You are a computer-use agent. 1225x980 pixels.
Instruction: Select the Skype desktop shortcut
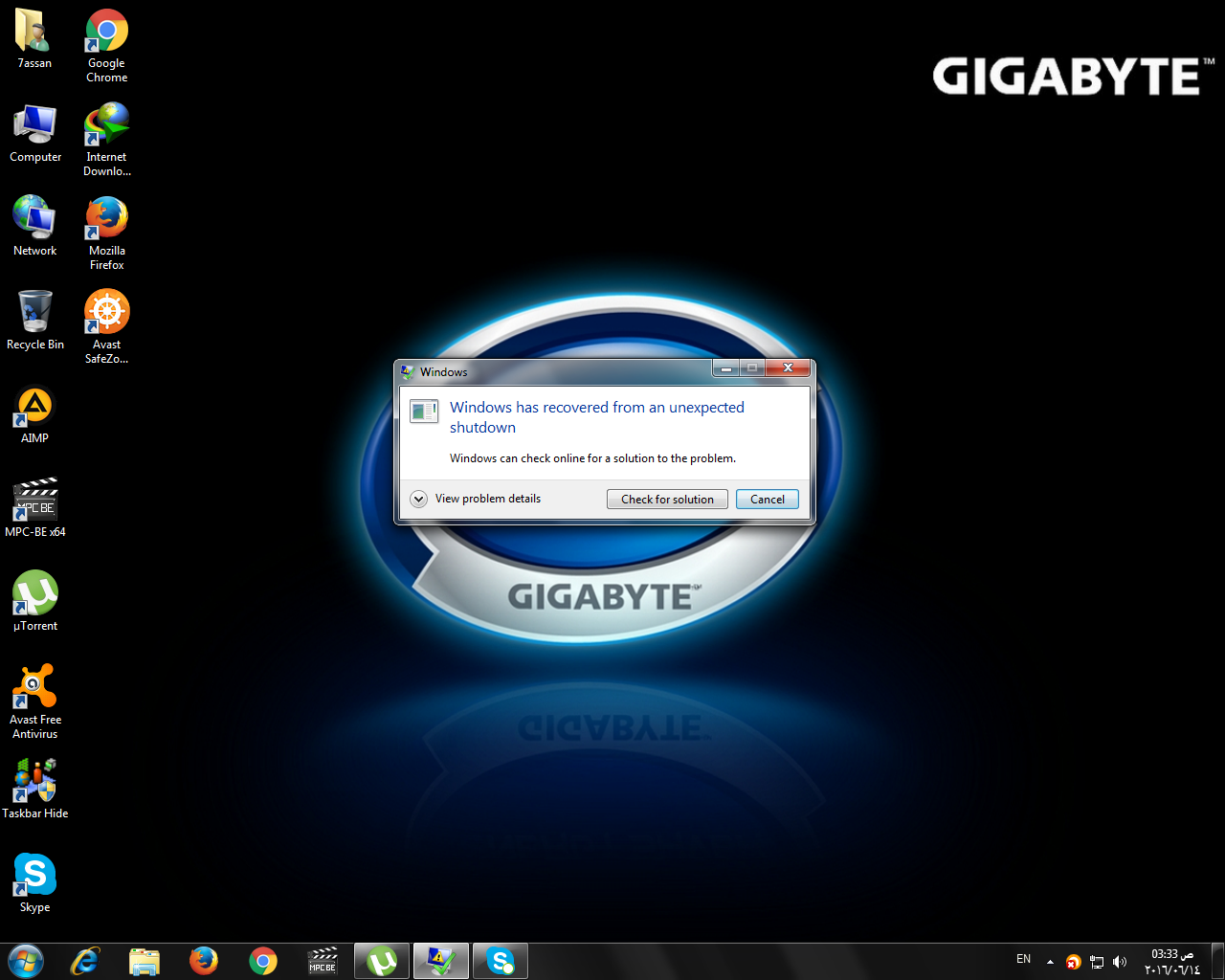[35, 882]
